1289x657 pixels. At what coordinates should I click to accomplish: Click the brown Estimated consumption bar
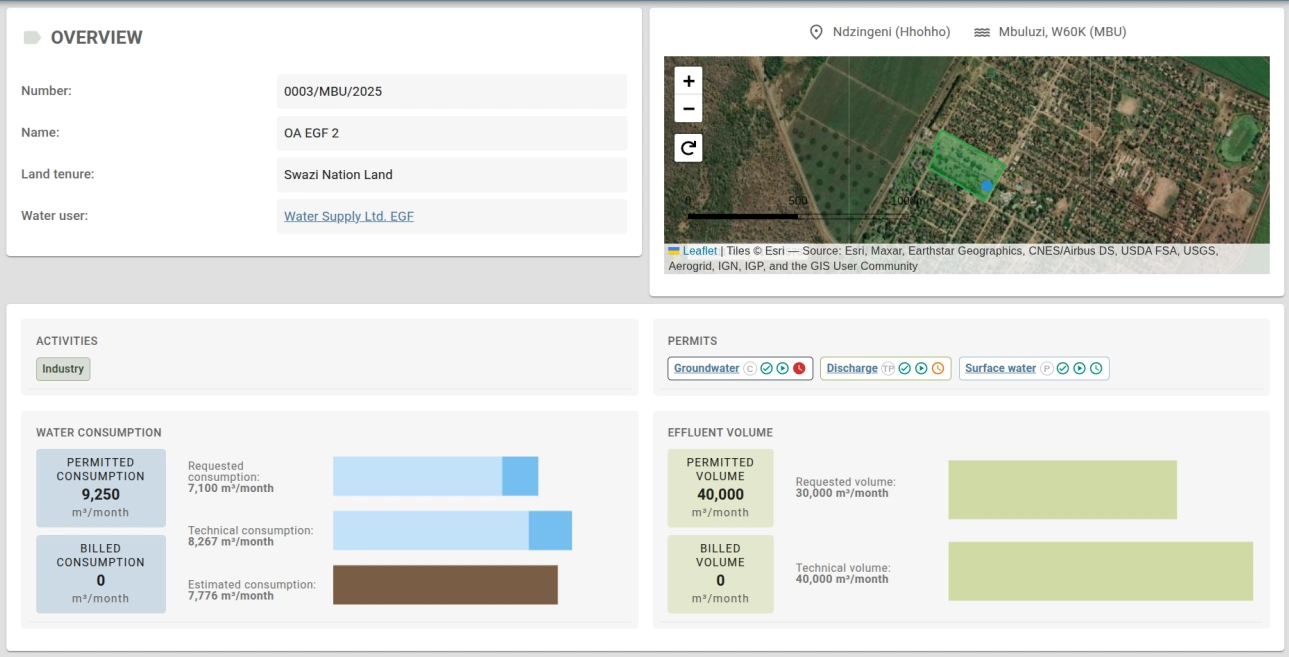pyautogui.click(x=445, y=585)
